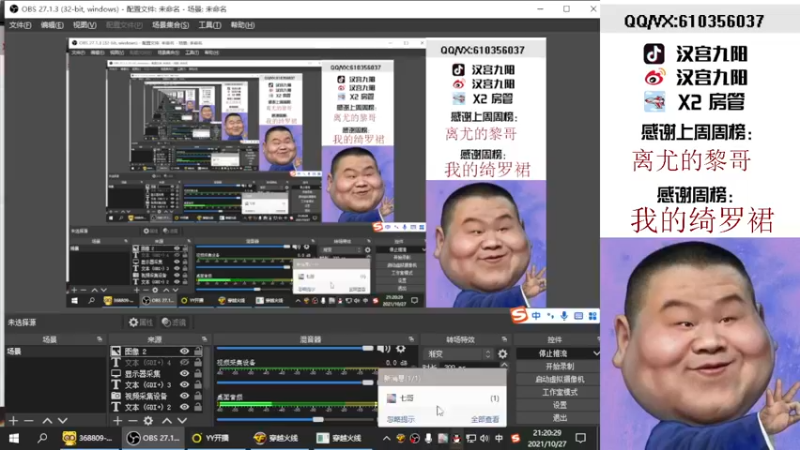Pop out the 转场特效 dock panel
The image size is (800, 450).
point(504,339)
